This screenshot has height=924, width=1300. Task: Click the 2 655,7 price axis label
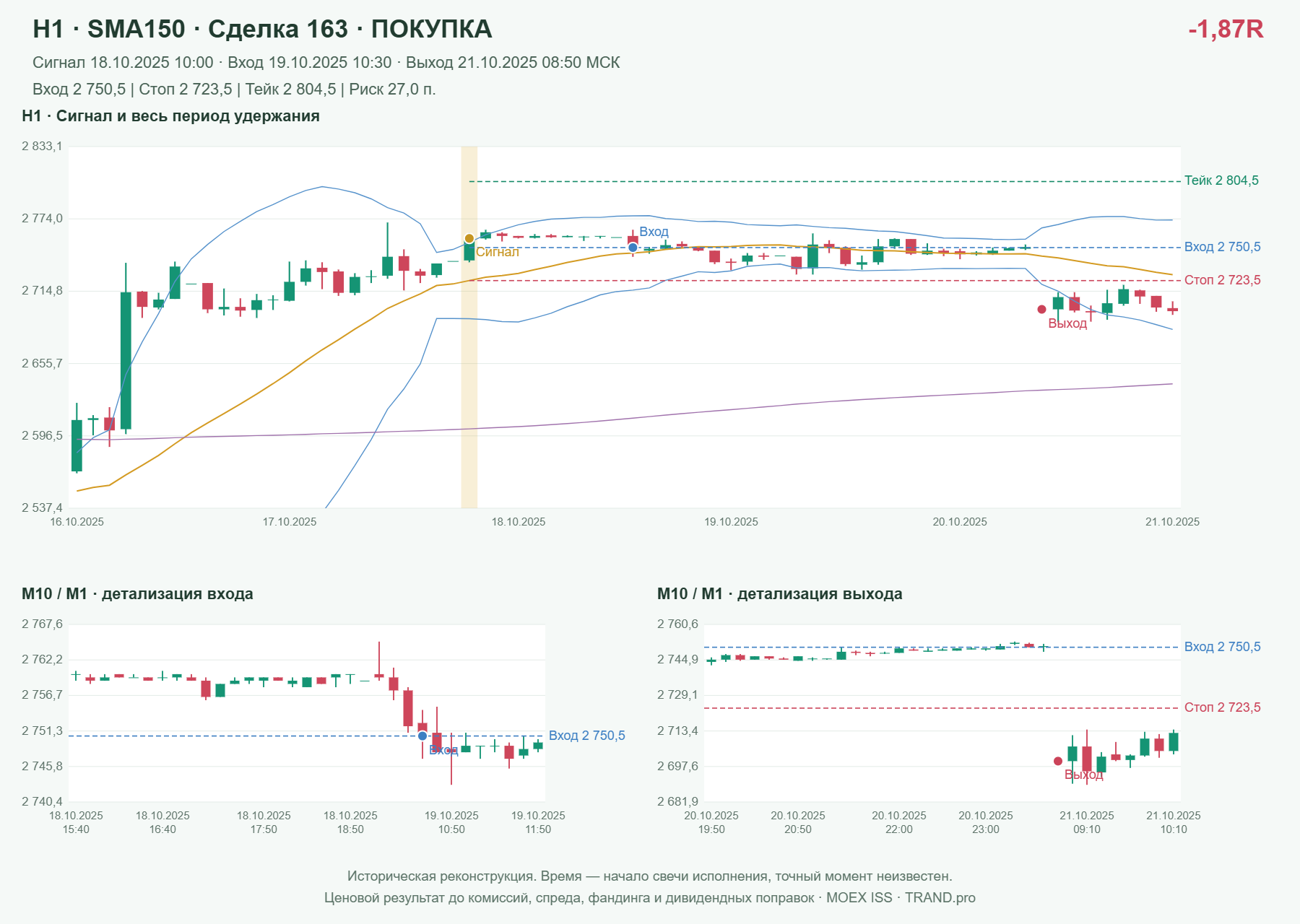42,364
